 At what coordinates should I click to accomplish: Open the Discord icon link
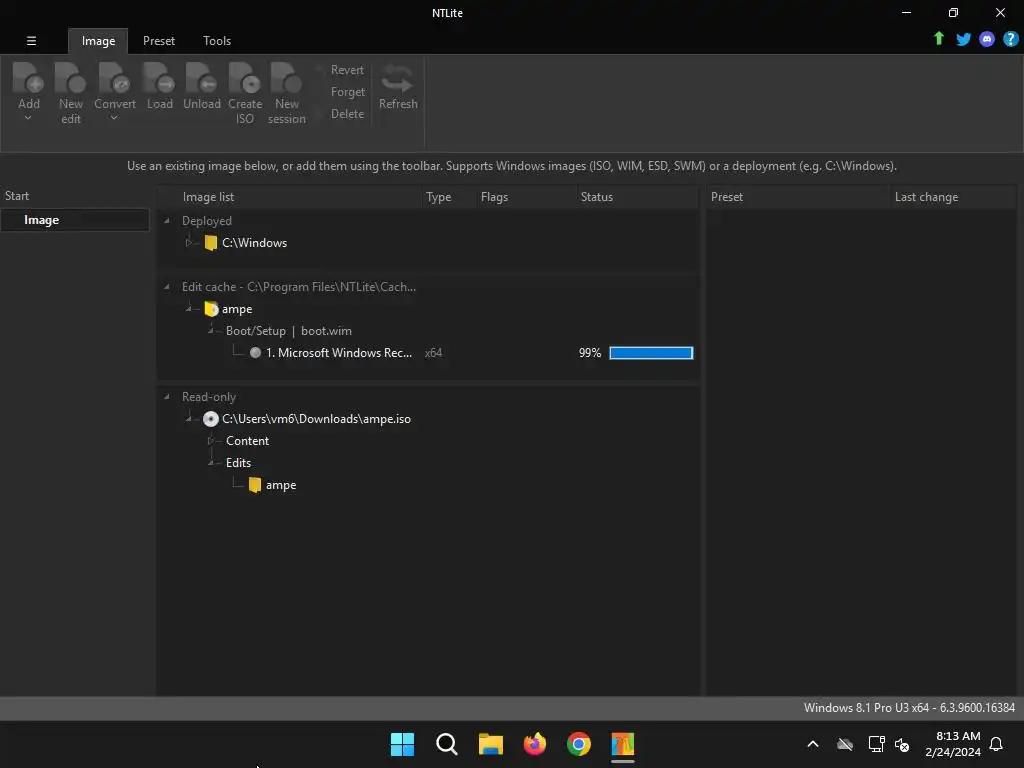[987, 39]
